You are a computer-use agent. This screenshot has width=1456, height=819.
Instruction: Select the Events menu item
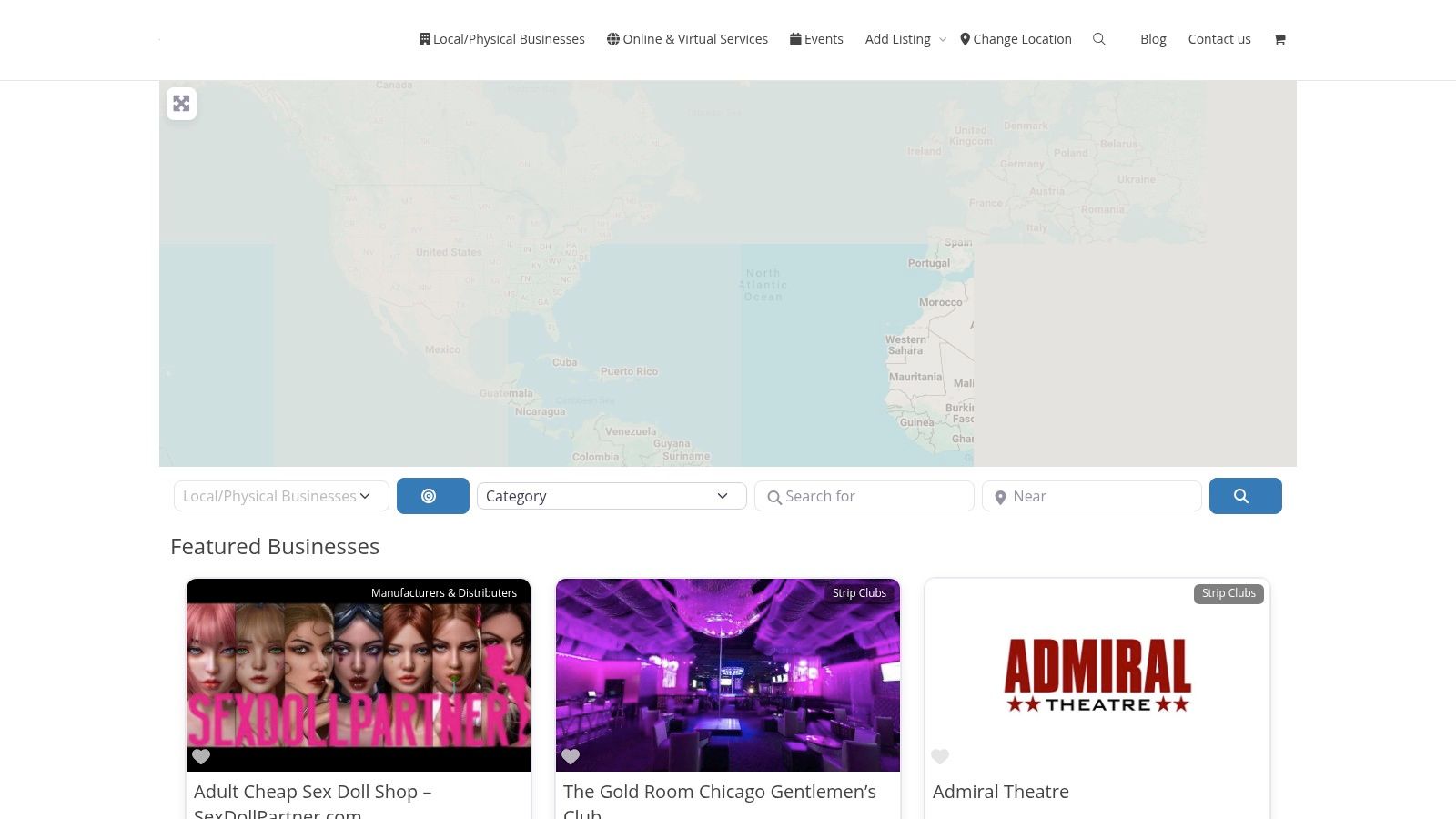pyautogui.click(x=824, y=38)
